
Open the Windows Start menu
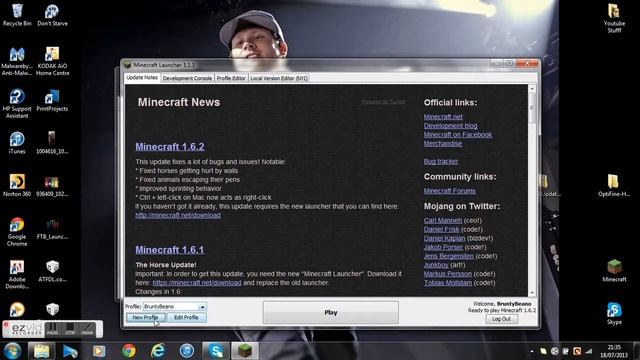click(12, 351)
